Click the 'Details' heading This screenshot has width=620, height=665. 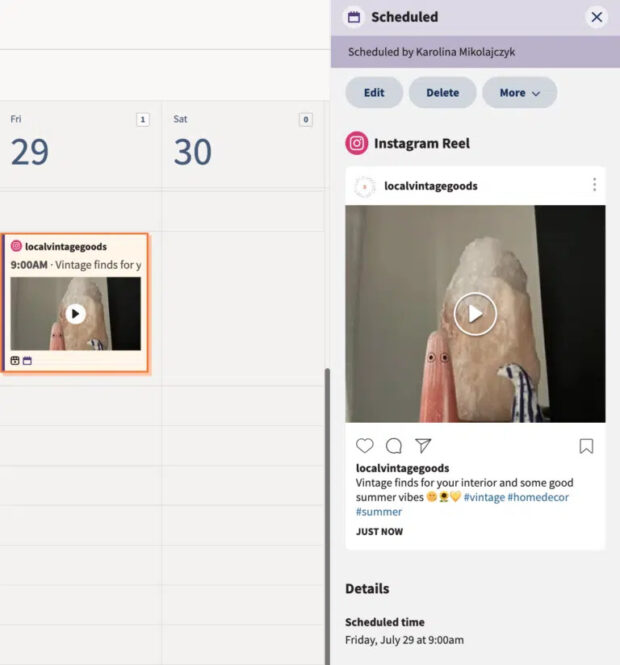click(x=367, y=589)
